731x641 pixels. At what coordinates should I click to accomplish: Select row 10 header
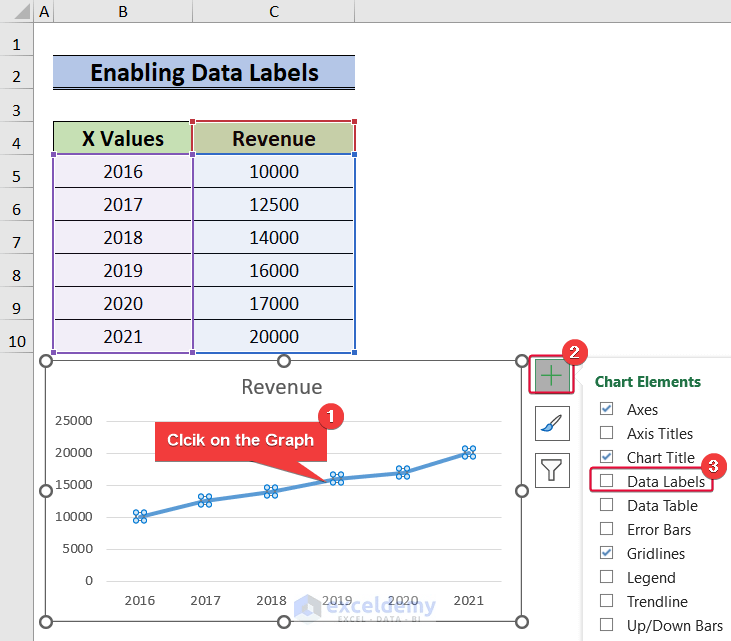point(16,337)
